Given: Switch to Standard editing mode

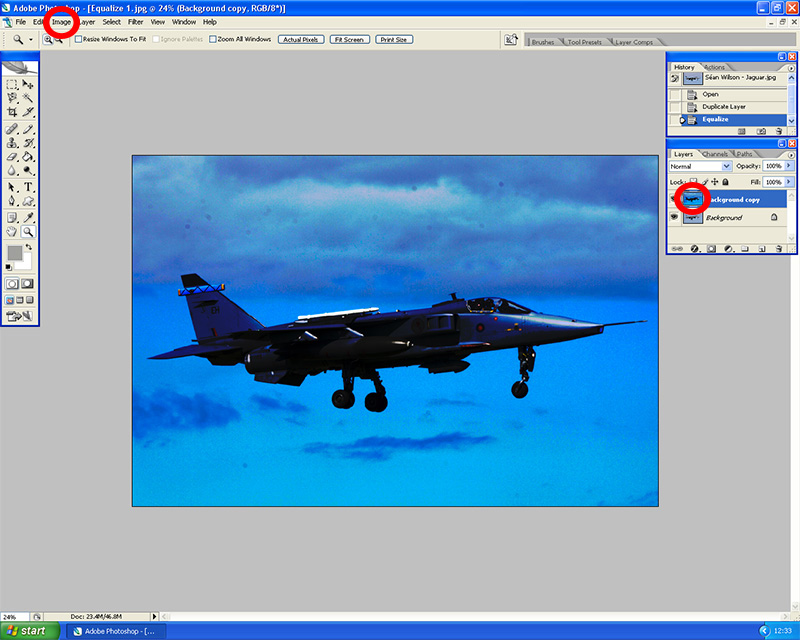Looking at the screenshot, I should tap(12, 284).
